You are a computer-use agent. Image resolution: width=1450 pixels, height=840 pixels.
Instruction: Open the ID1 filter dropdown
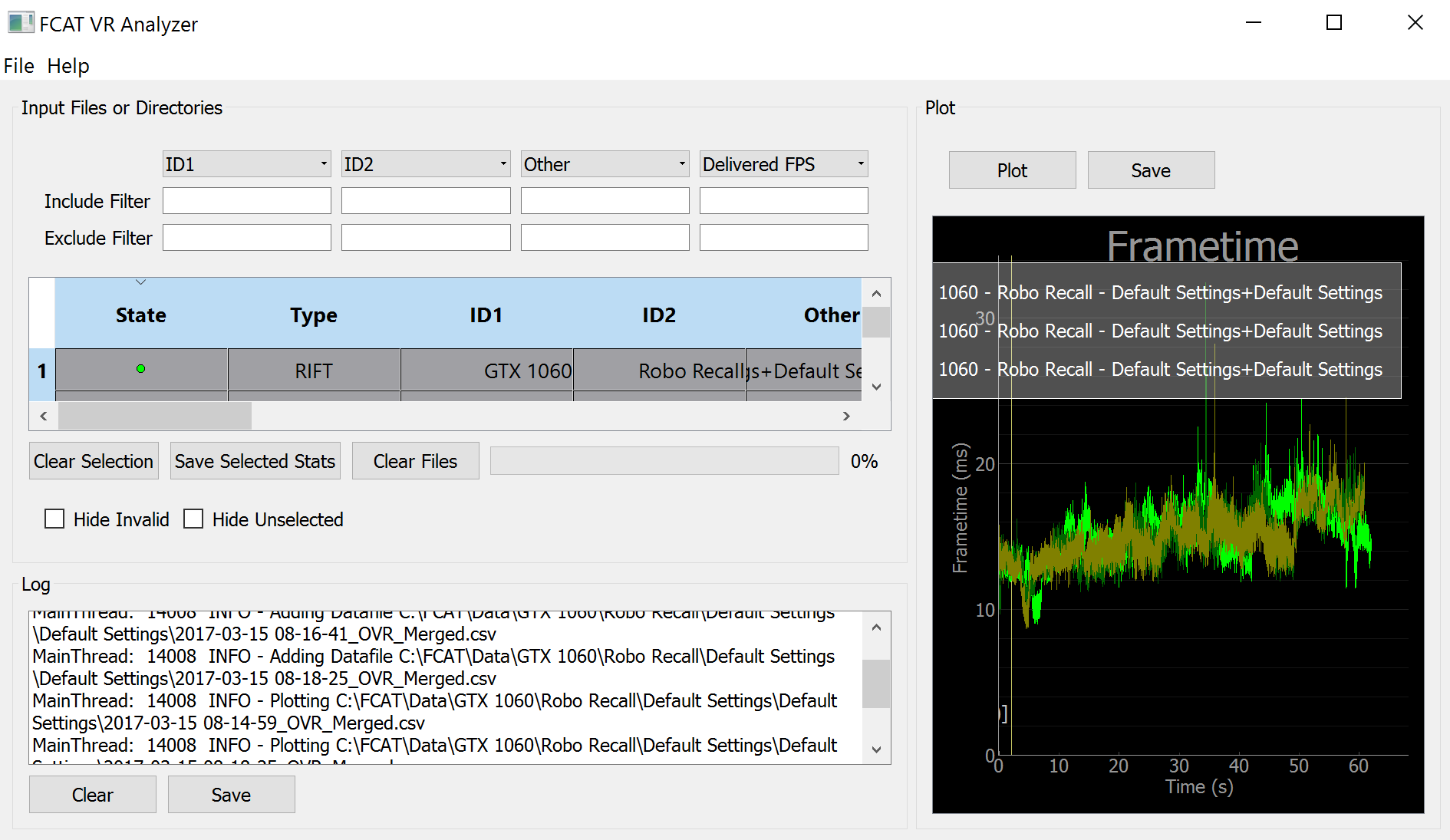[246, 164]
